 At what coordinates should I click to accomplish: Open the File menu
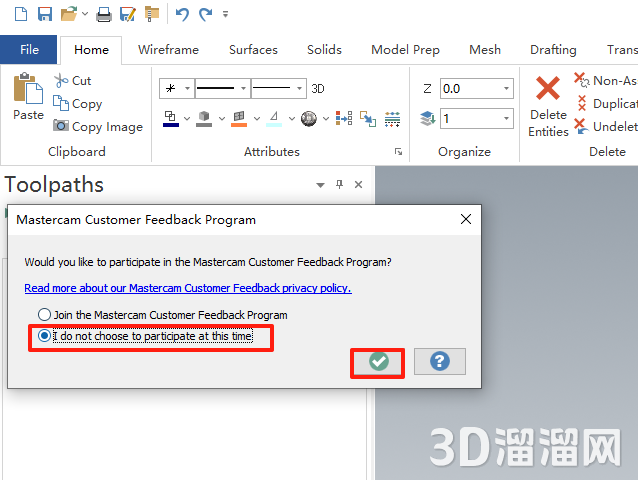[x=29, y=50]
